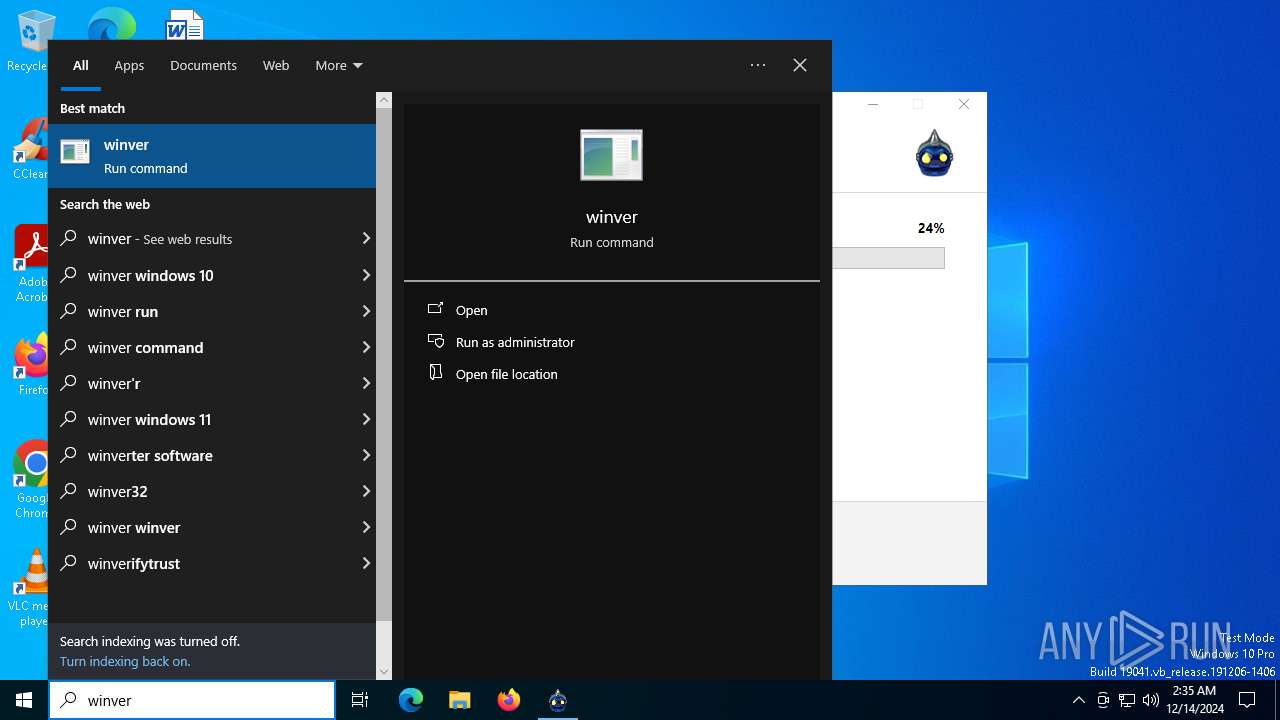Open the Windows Start menu
The width and height of the screenshot is (1280, 720).
24,700
